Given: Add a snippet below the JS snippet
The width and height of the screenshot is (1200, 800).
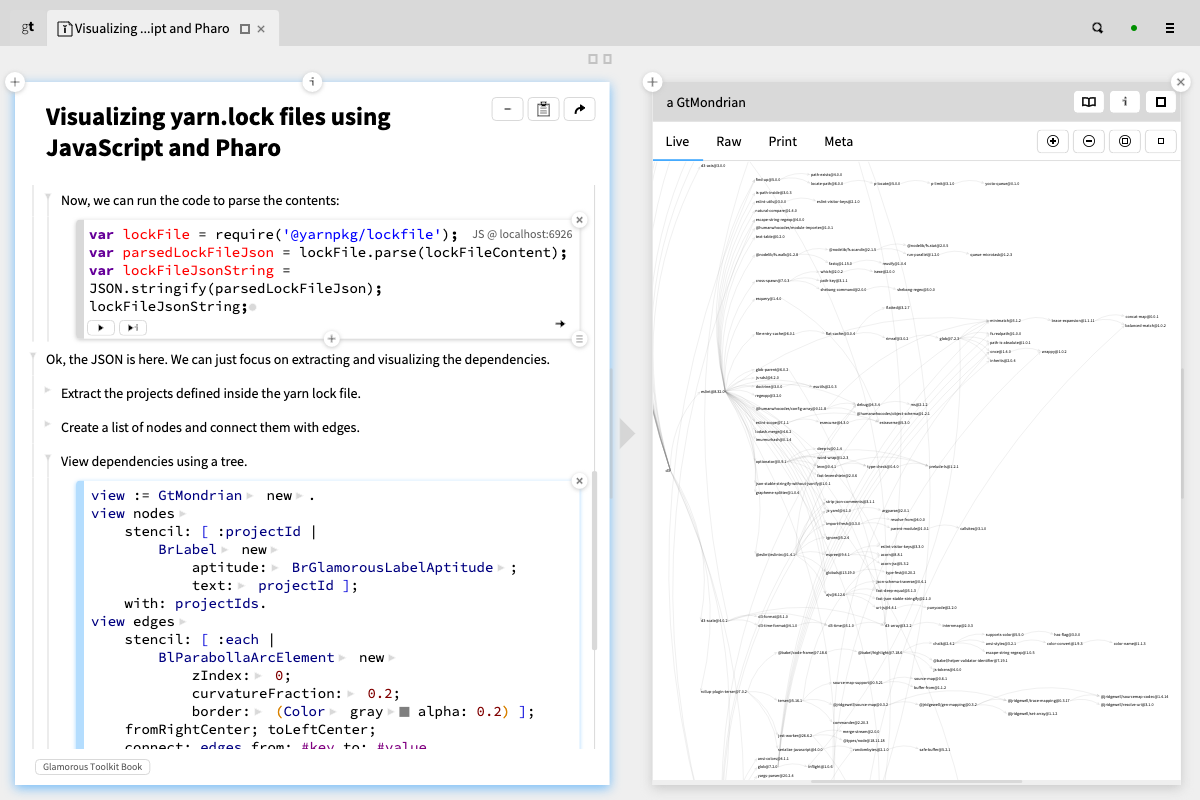Looking at the screenshot, I should (x=332, y=340).
